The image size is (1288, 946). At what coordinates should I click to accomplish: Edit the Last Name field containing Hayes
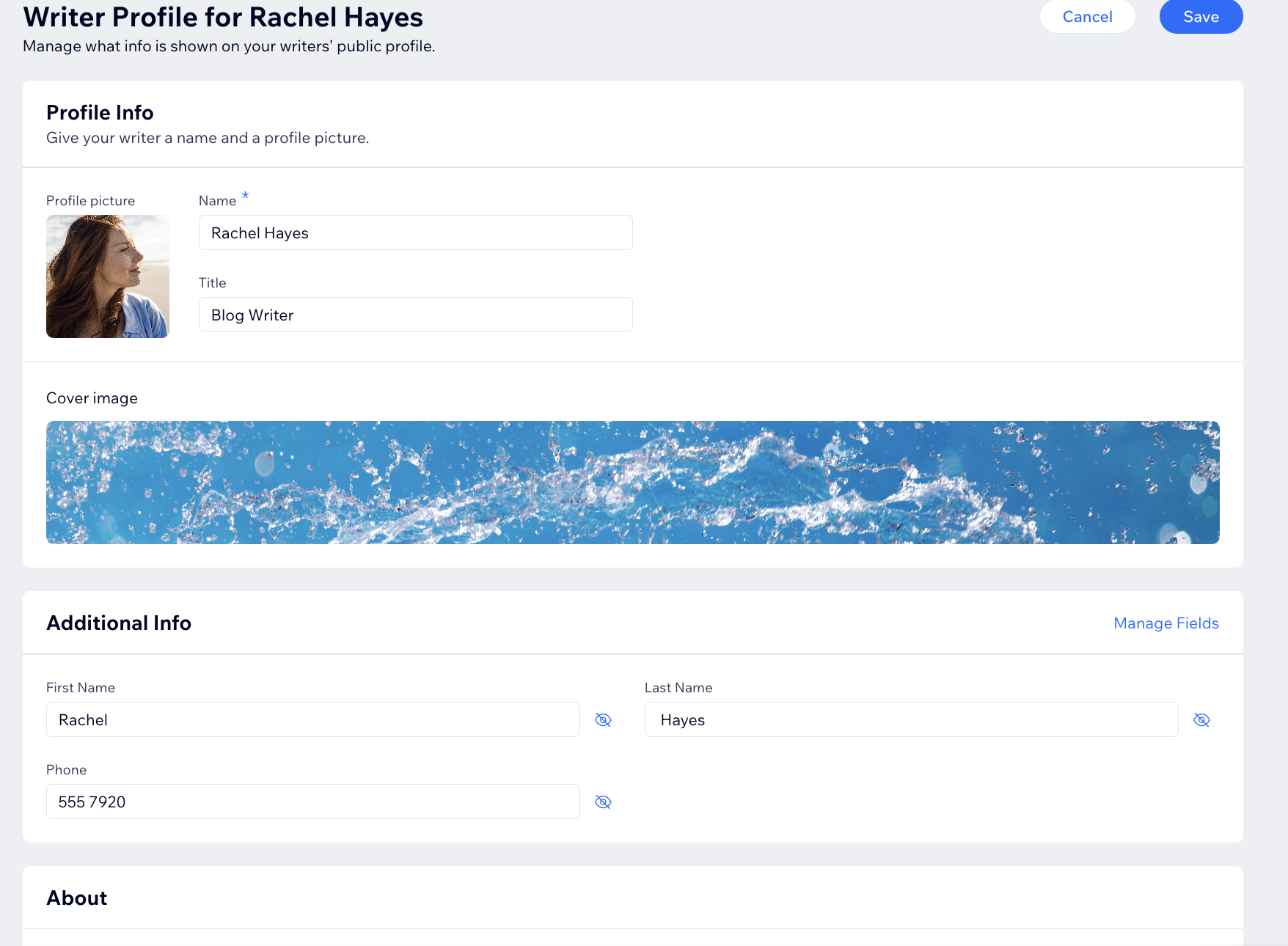[912, 719]
